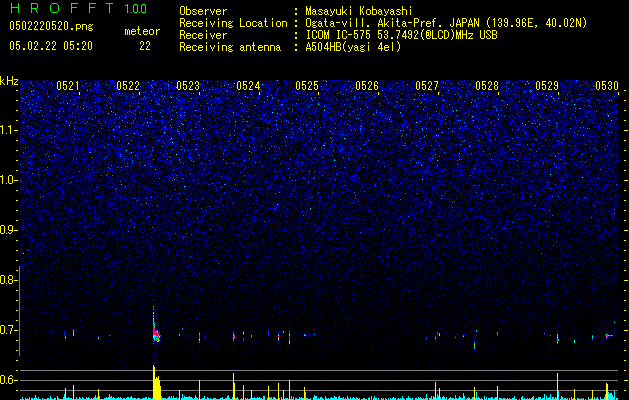629x400 pixels.
Task: Click observer name Masayuki Kobayashi
Action: click(359, 11)
